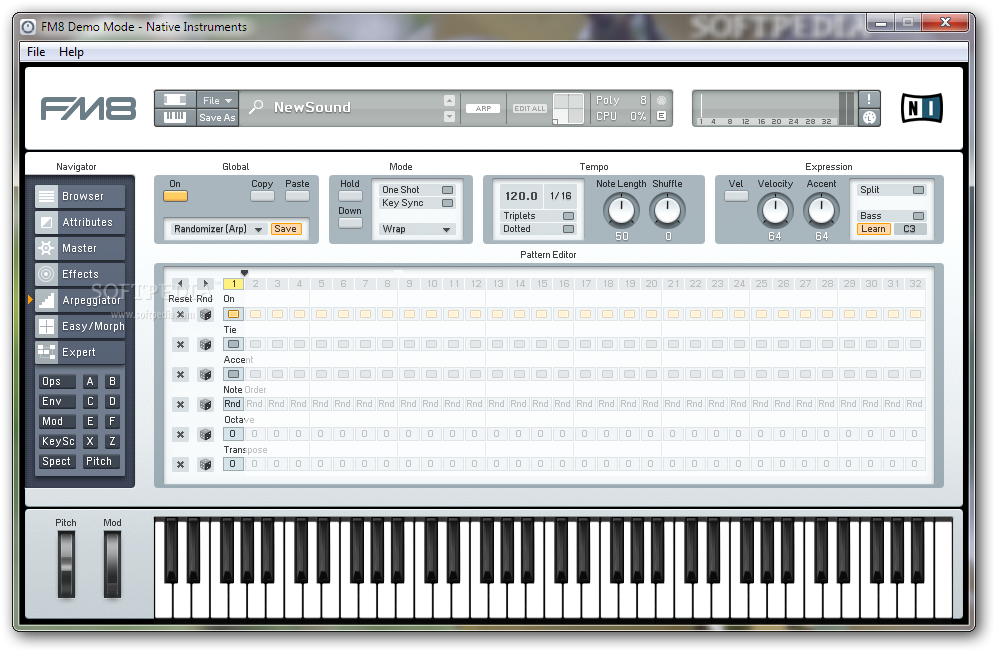The width and height of the screenshot is (996, 652).
Task: Click the Pitch wheel
Action: coord(66,565)
